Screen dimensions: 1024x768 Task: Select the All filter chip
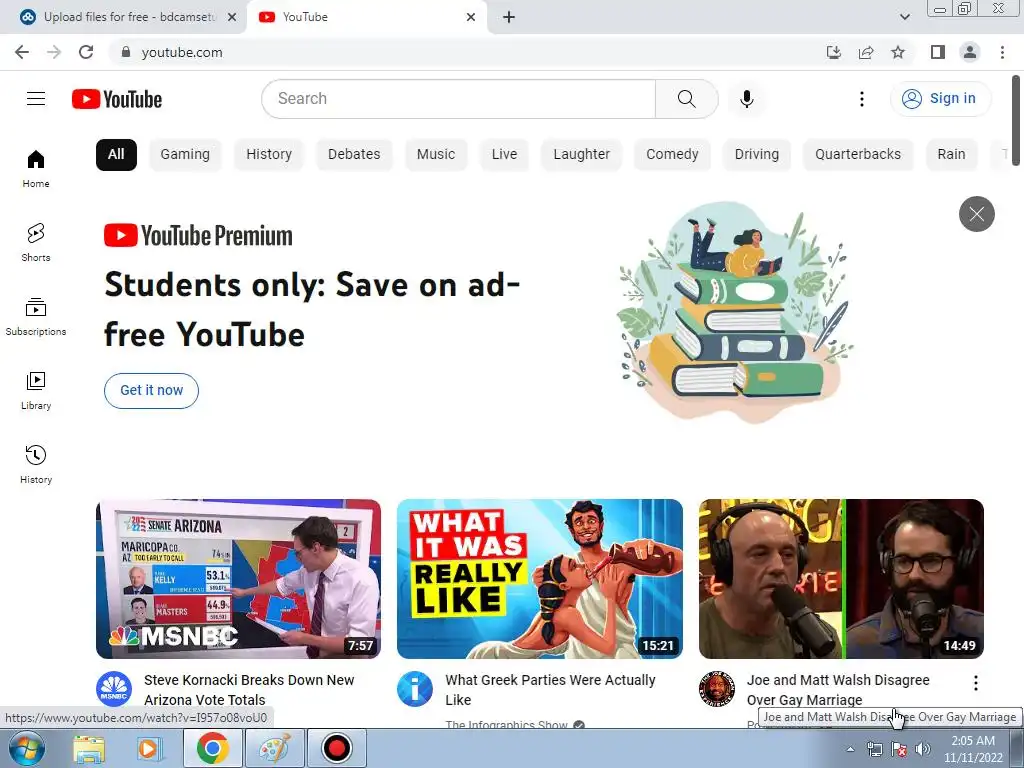point(116,155)
